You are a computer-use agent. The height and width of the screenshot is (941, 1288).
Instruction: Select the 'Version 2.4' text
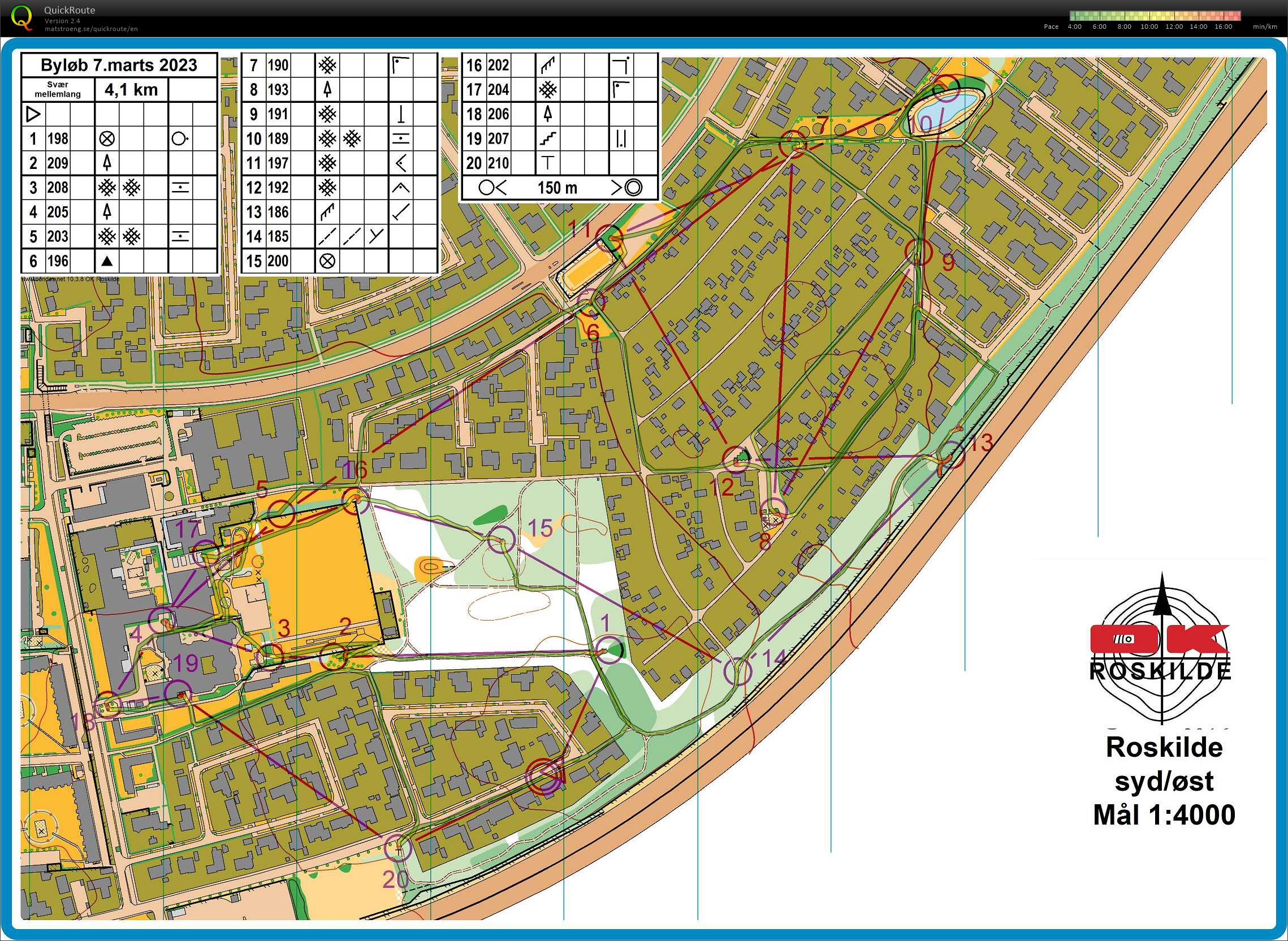63,20
